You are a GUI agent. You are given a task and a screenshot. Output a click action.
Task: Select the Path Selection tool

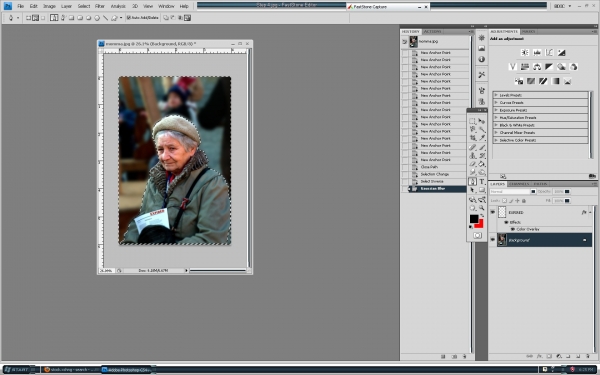pyautogui.click(x=473, y=190)
